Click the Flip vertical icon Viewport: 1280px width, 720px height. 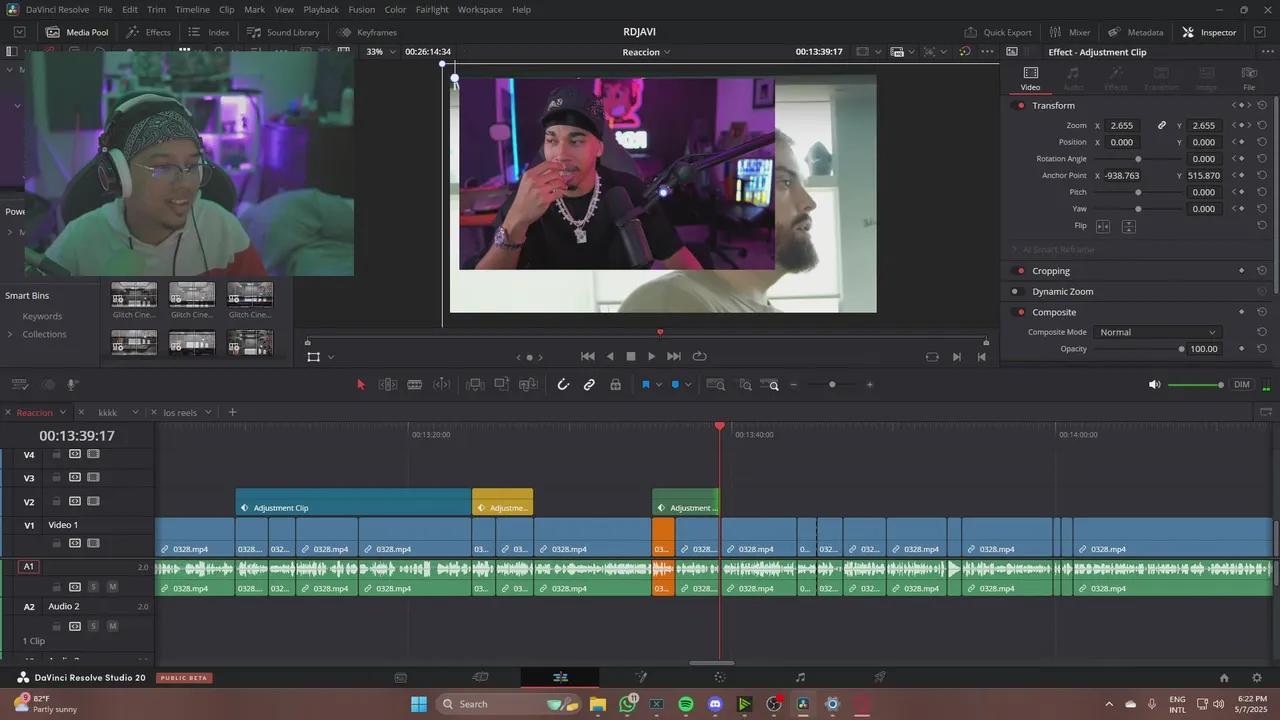click(x=1129, y=226)
